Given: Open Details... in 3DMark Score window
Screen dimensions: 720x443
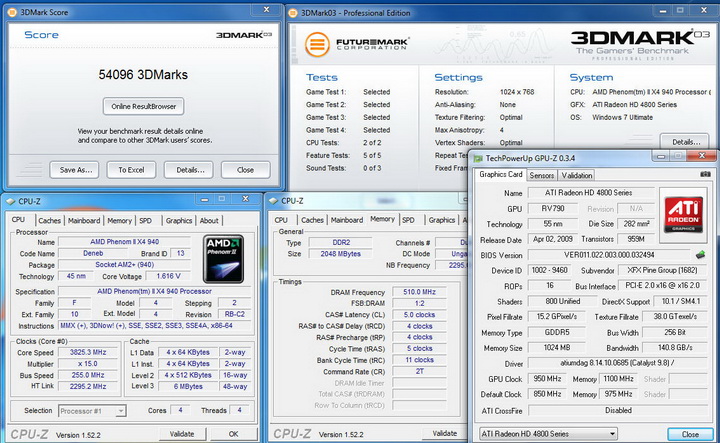Looking at the screenshot, I should pyautogui.click(x=190, y=170).
